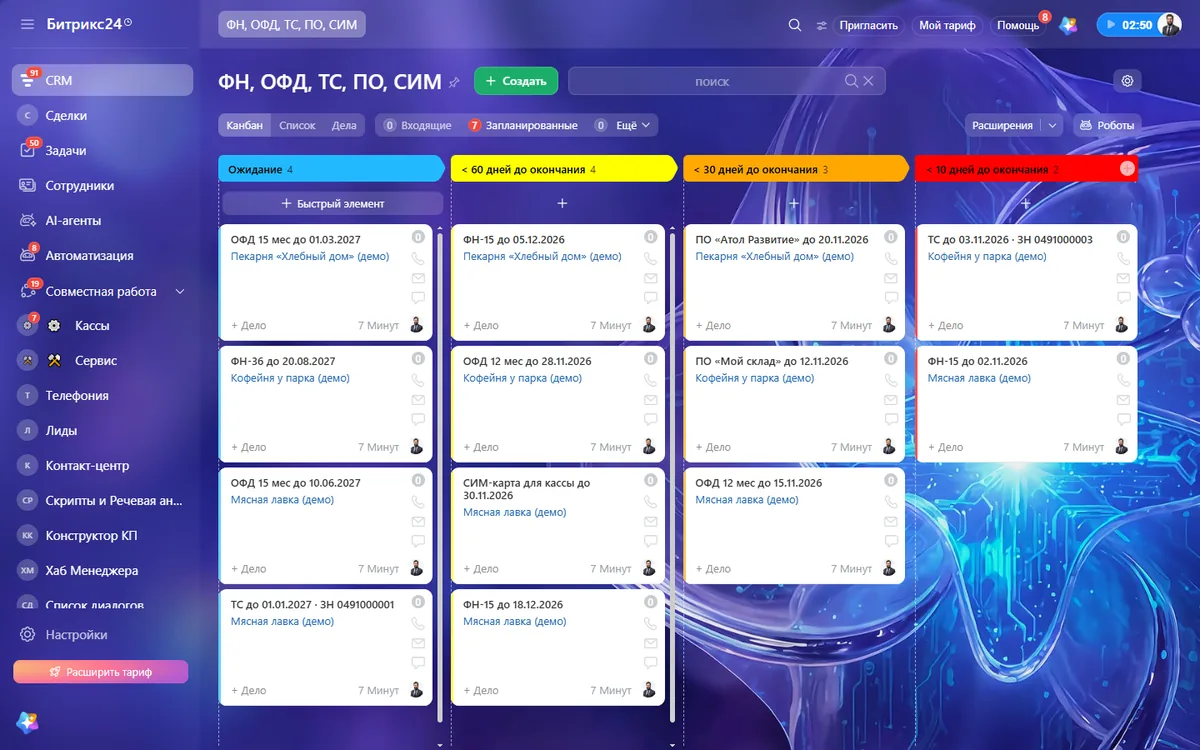This screenshot has height=750, width=1200.
Task: Filter by Запланированные counter
Action: [523, 125]
